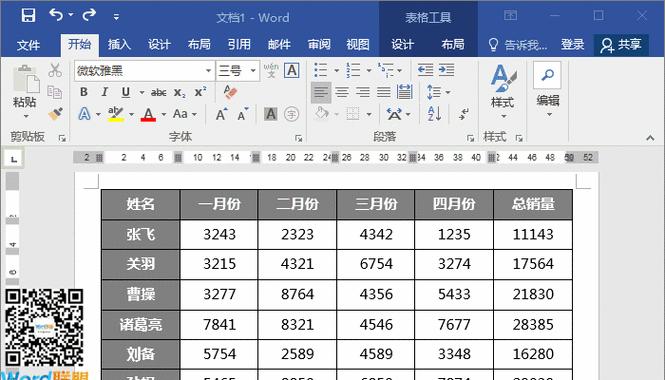Click the Tell me (告诉我) search box
Image resolution: width=665 pixels, height=380 pixels.
tap(517, 45)
